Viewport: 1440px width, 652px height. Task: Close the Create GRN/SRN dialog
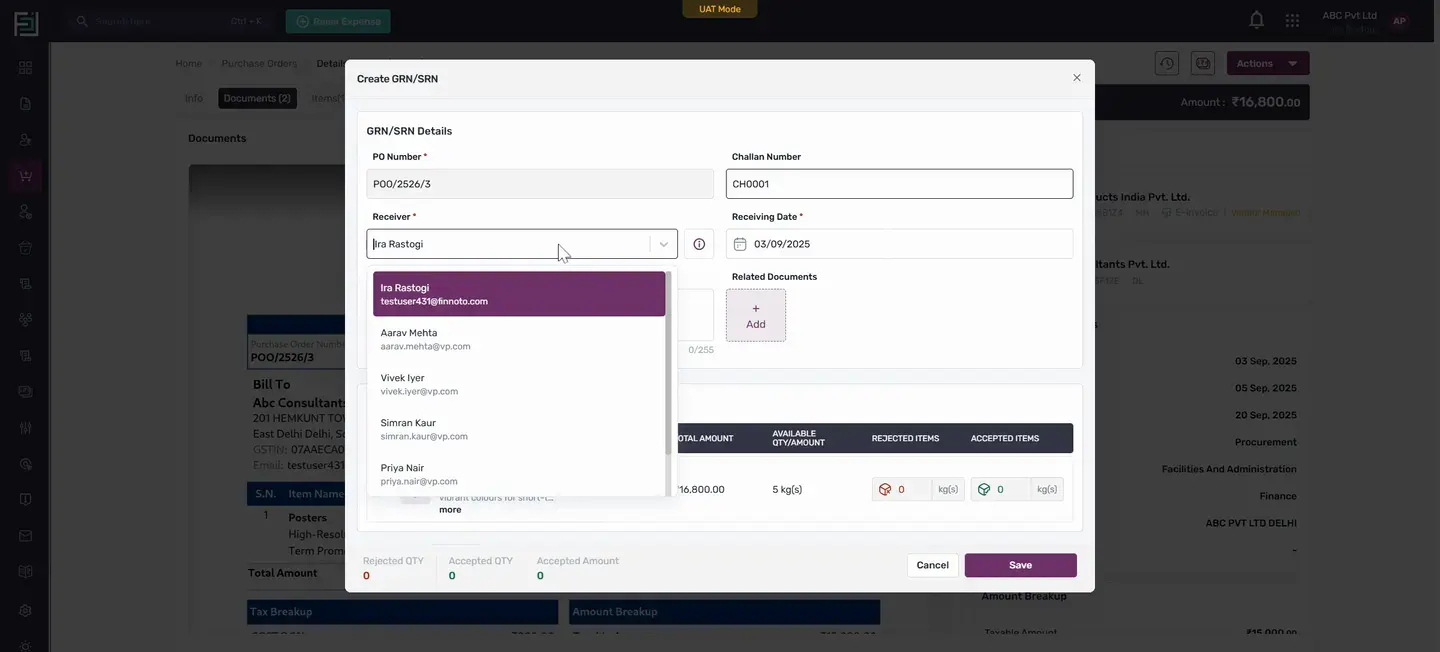coord(1077,78)
